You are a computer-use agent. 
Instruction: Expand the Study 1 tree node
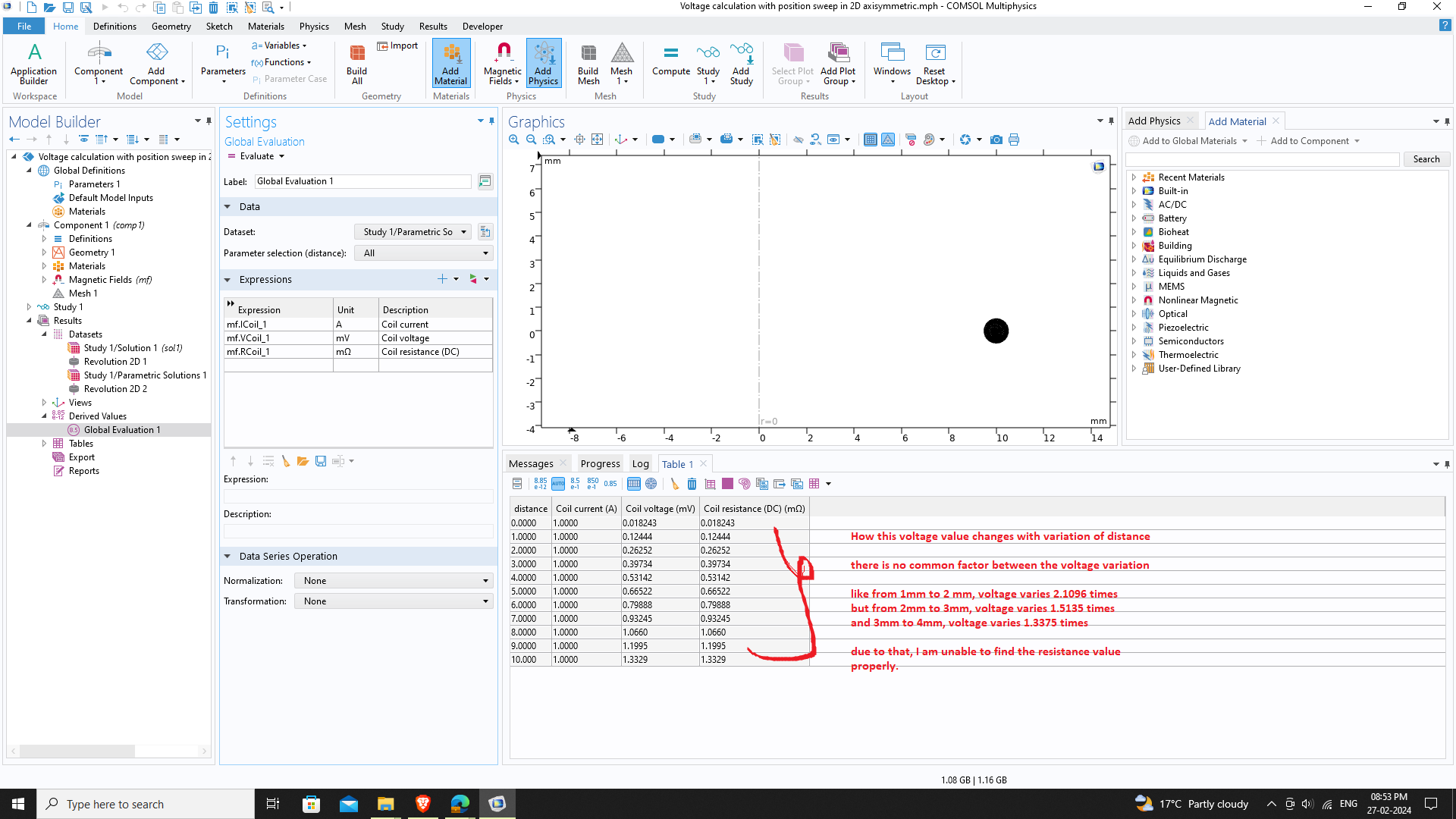(x=29, y=307)
